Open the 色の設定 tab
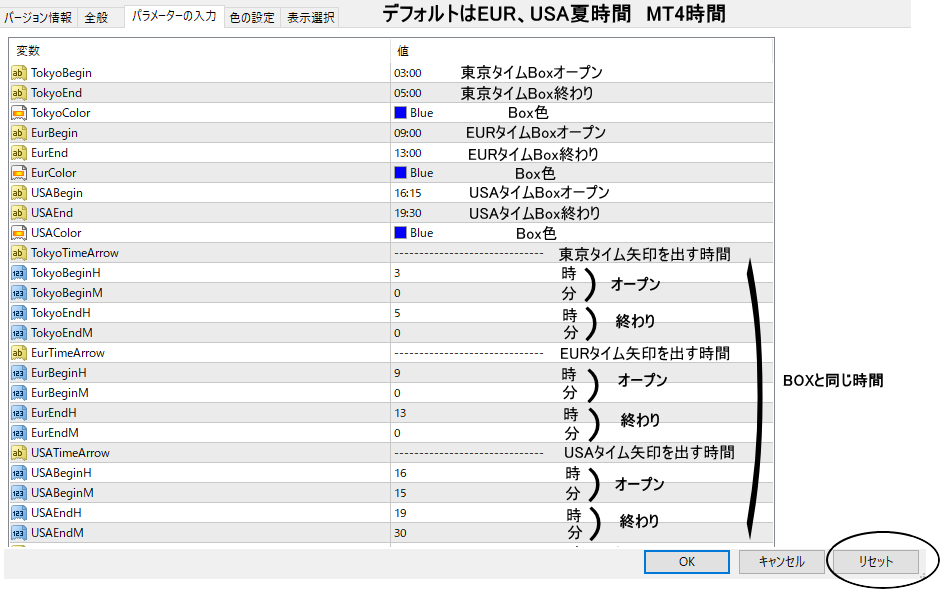Image resolution: width=940 pixels, height=589 pixels. [x=251, y=17]
